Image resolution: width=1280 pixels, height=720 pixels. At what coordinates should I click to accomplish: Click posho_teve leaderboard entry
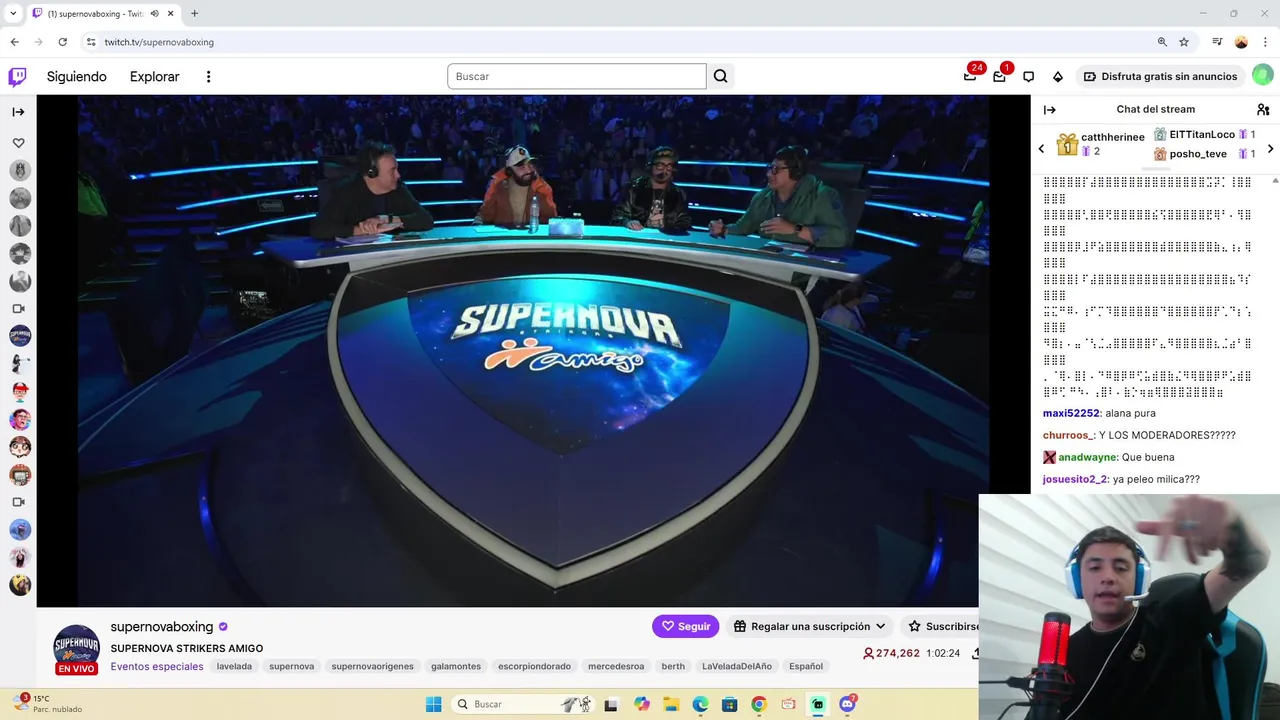(x=1204, y=154)
